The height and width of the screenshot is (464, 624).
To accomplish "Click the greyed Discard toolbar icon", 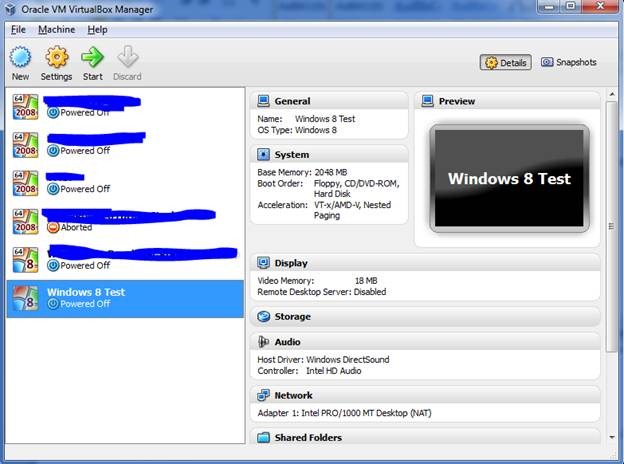I will click(127, 57).
